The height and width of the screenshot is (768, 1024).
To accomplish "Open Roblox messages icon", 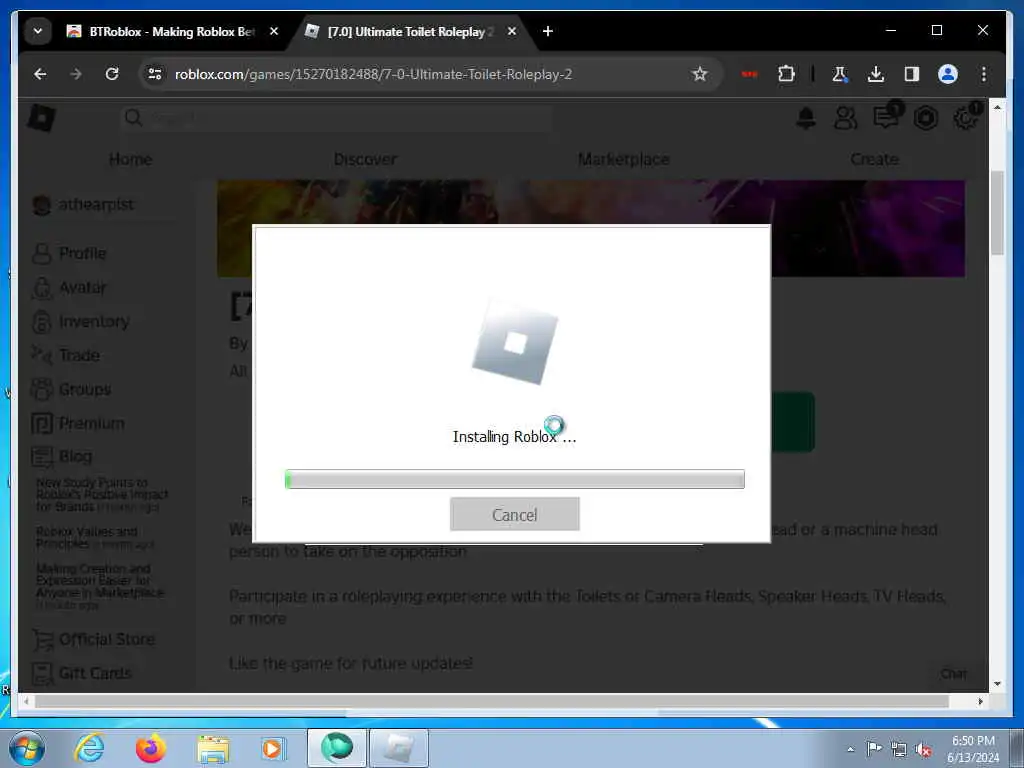I will point(886,118).
